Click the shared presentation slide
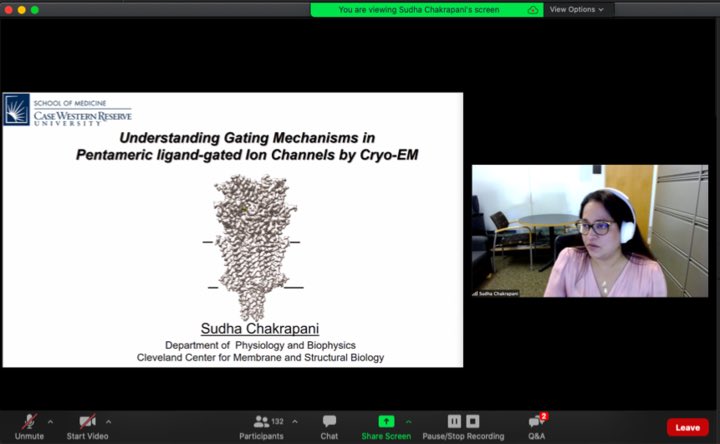Screen dimensions: 720x444 pyautogui.click(x=233, y=230)
